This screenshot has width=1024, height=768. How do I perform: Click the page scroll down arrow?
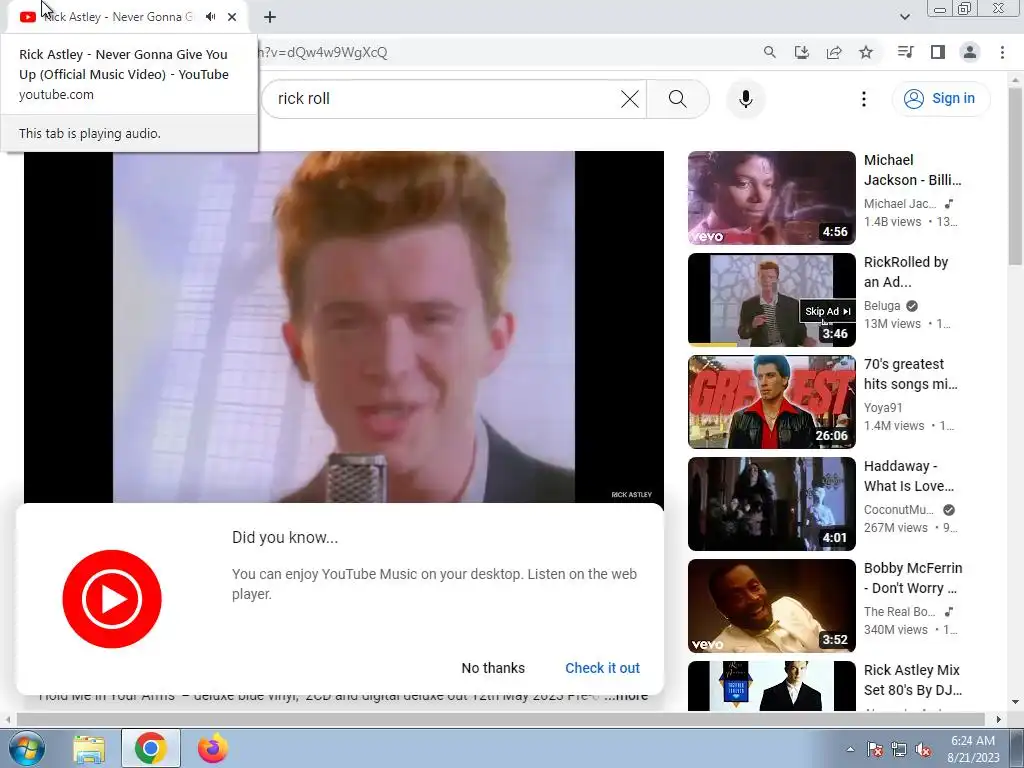coord(1016,703)
